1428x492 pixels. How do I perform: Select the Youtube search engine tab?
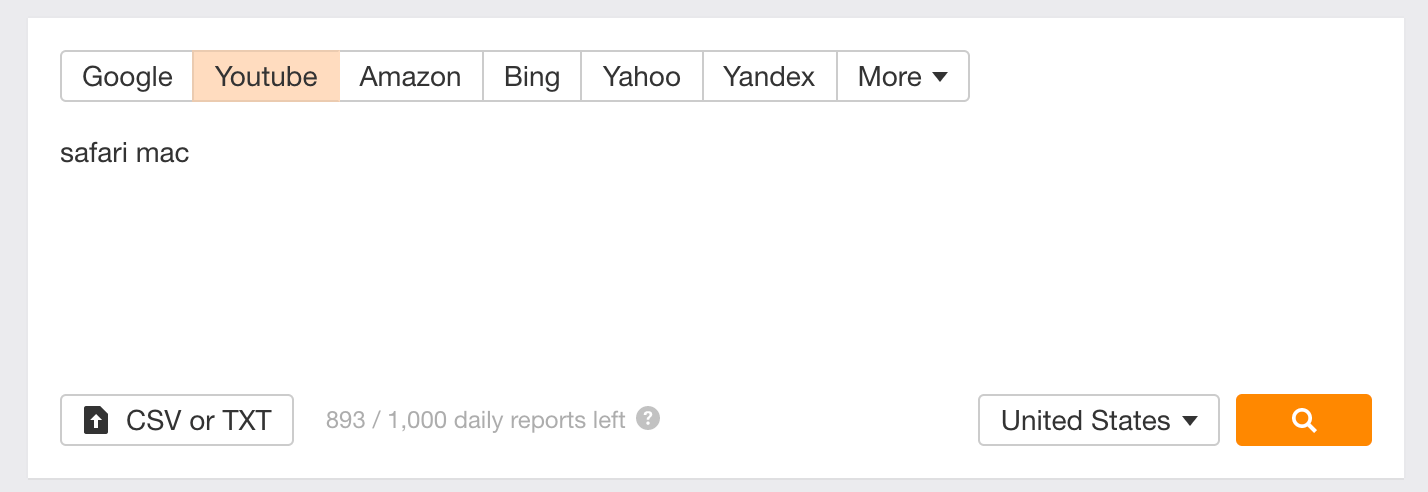266,77
